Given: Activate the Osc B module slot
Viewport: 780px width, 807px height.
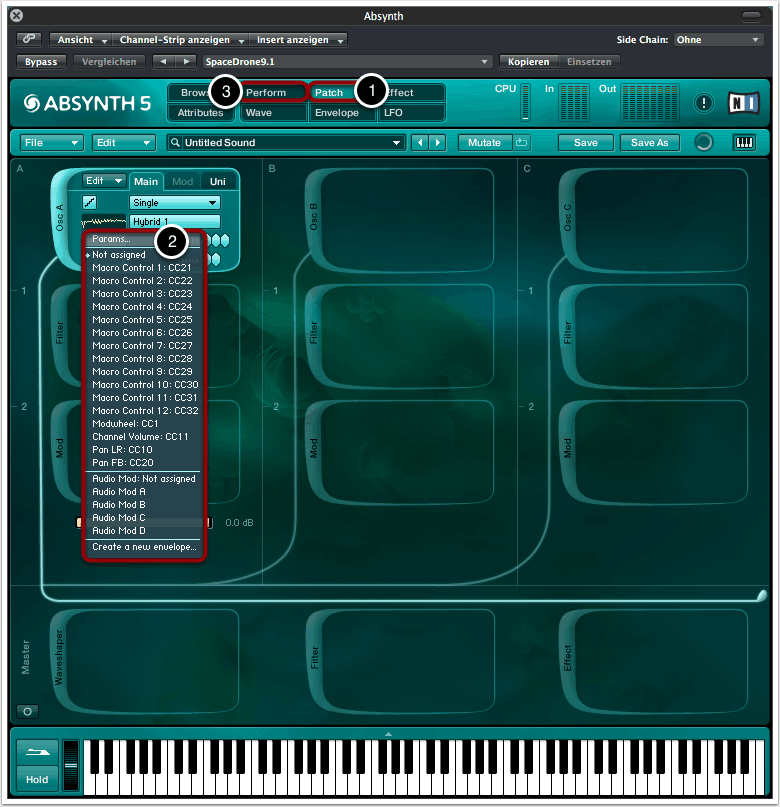Looking at the screenshot, I should [399, 219].
